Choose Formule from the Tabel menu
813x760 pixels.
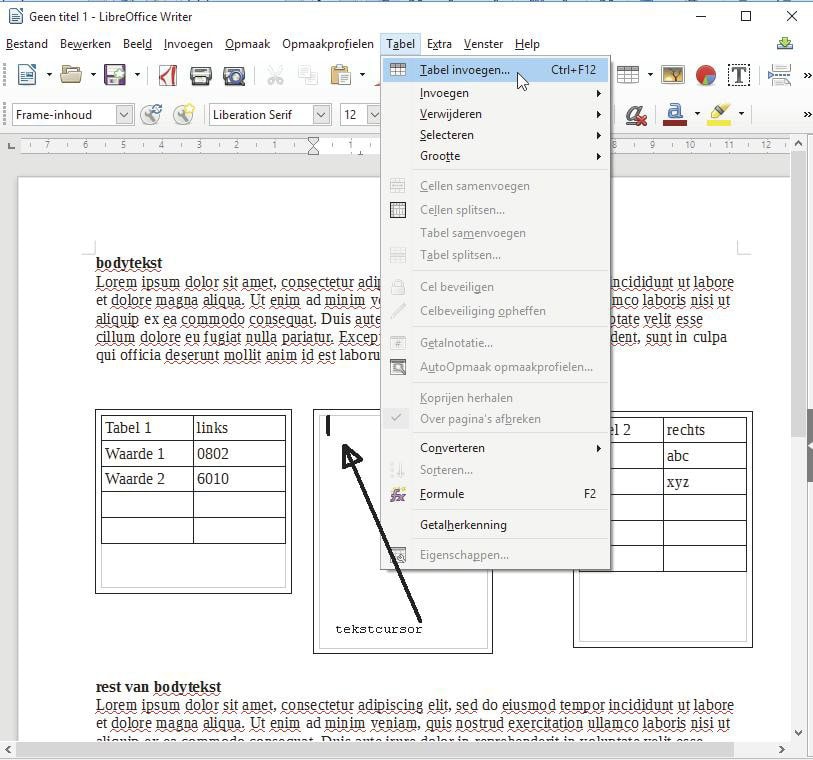point(442,494)
